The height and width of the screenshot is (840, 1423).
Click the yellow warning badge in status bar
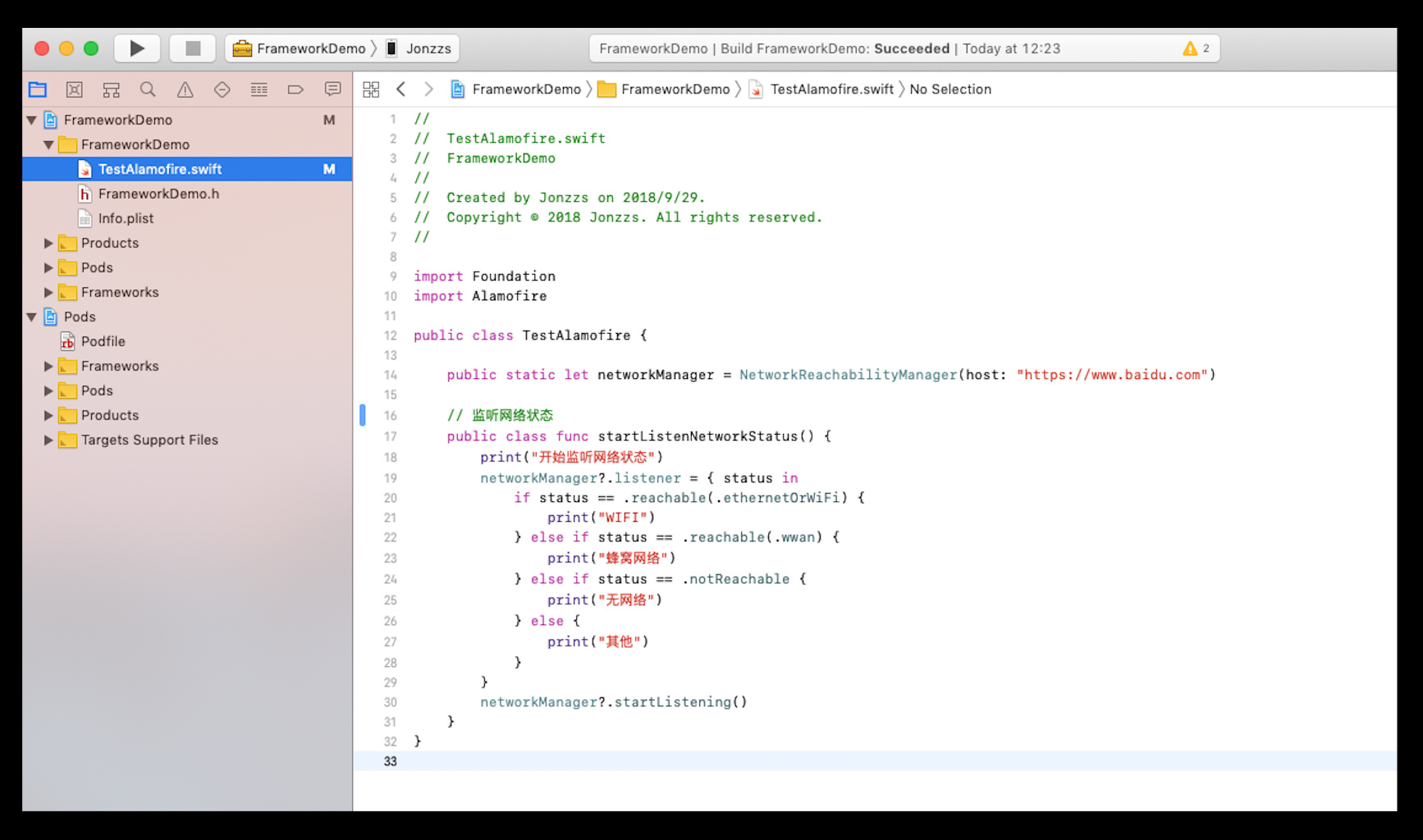tap(1196, 48)
